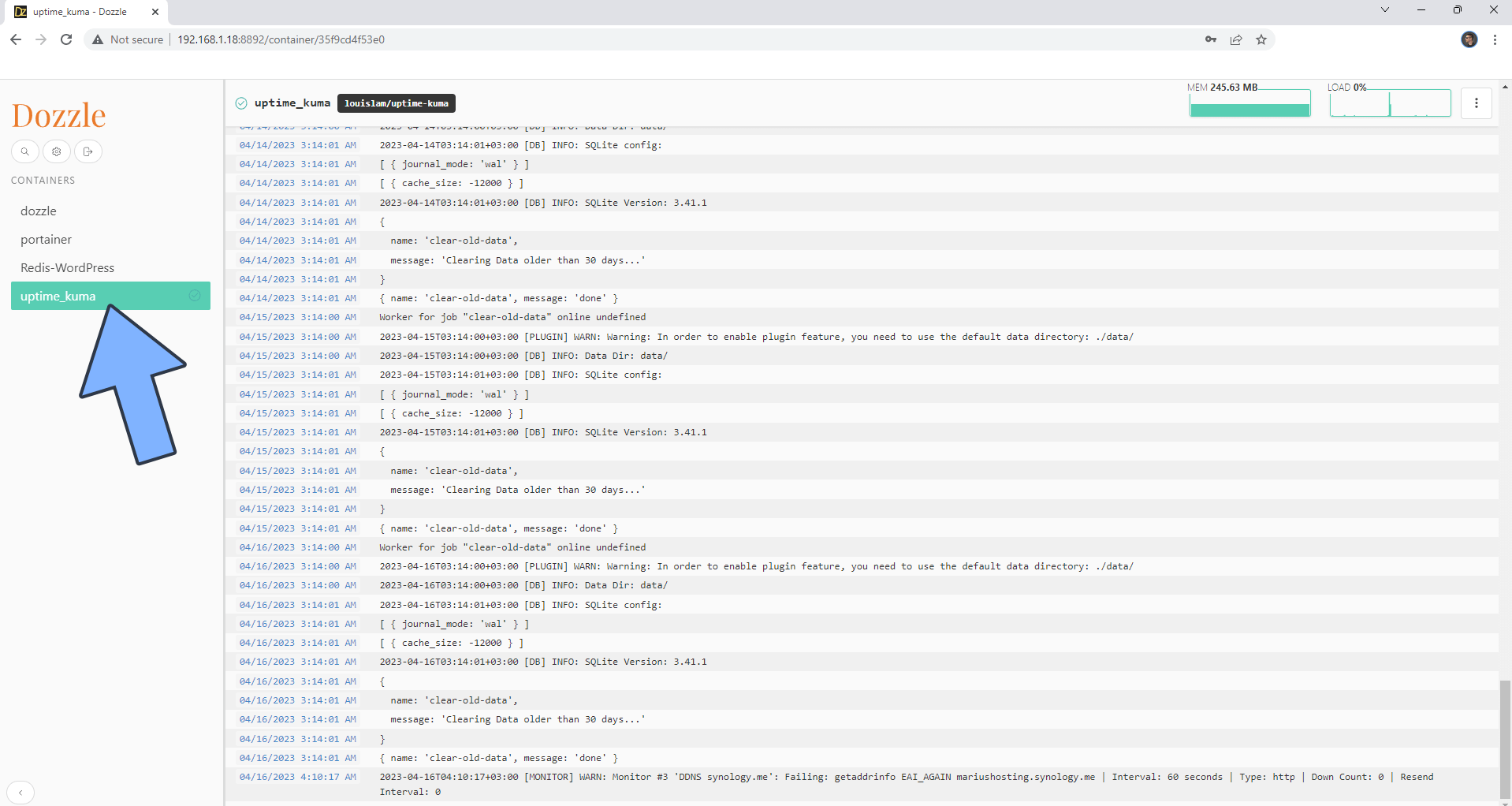The width and height of the screenshot is (1512, 806).
Task: Open the tab search dropdown arrow
Action: click(1385, 9)
